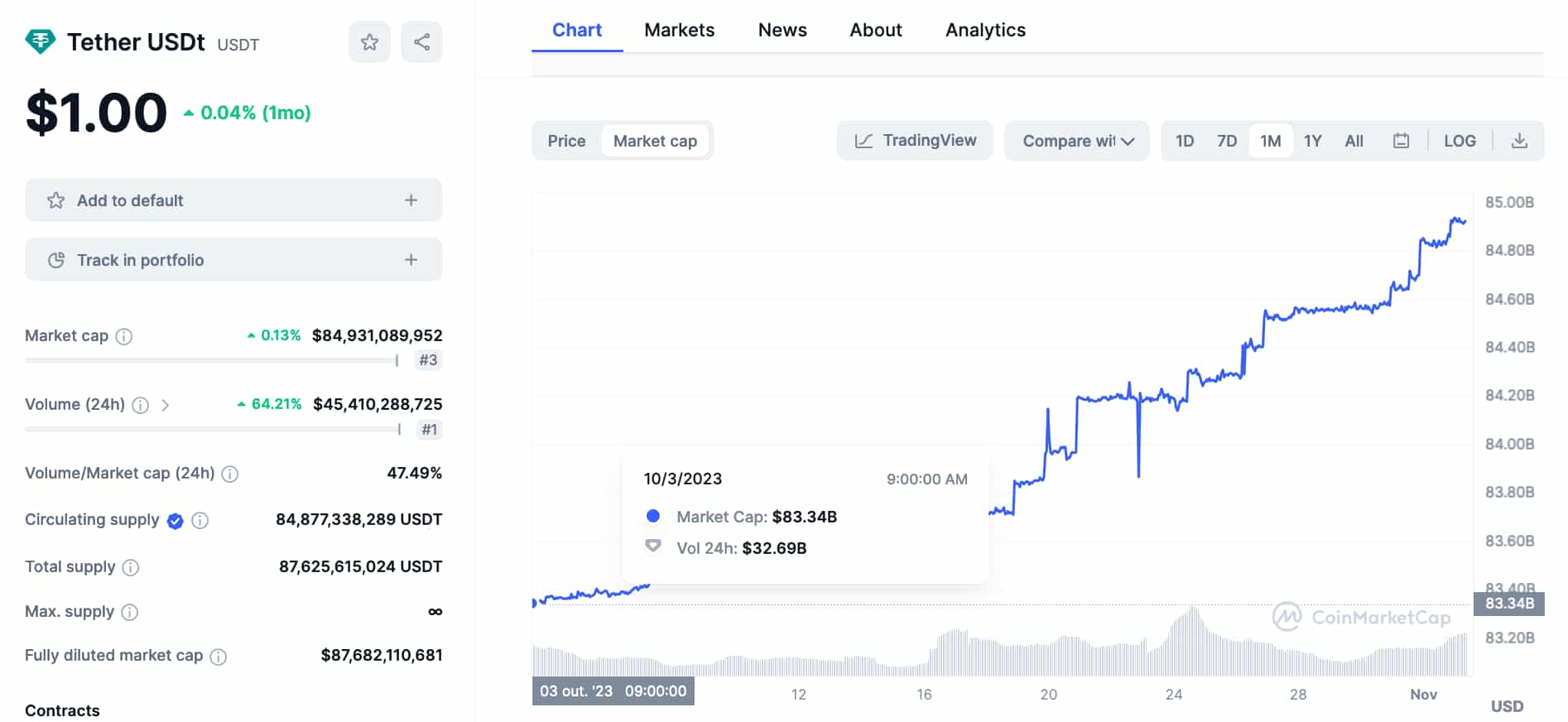The image size is (1568, 722).
Task: Add Tether to watchlist with star icon
Action: click(369, 42)
